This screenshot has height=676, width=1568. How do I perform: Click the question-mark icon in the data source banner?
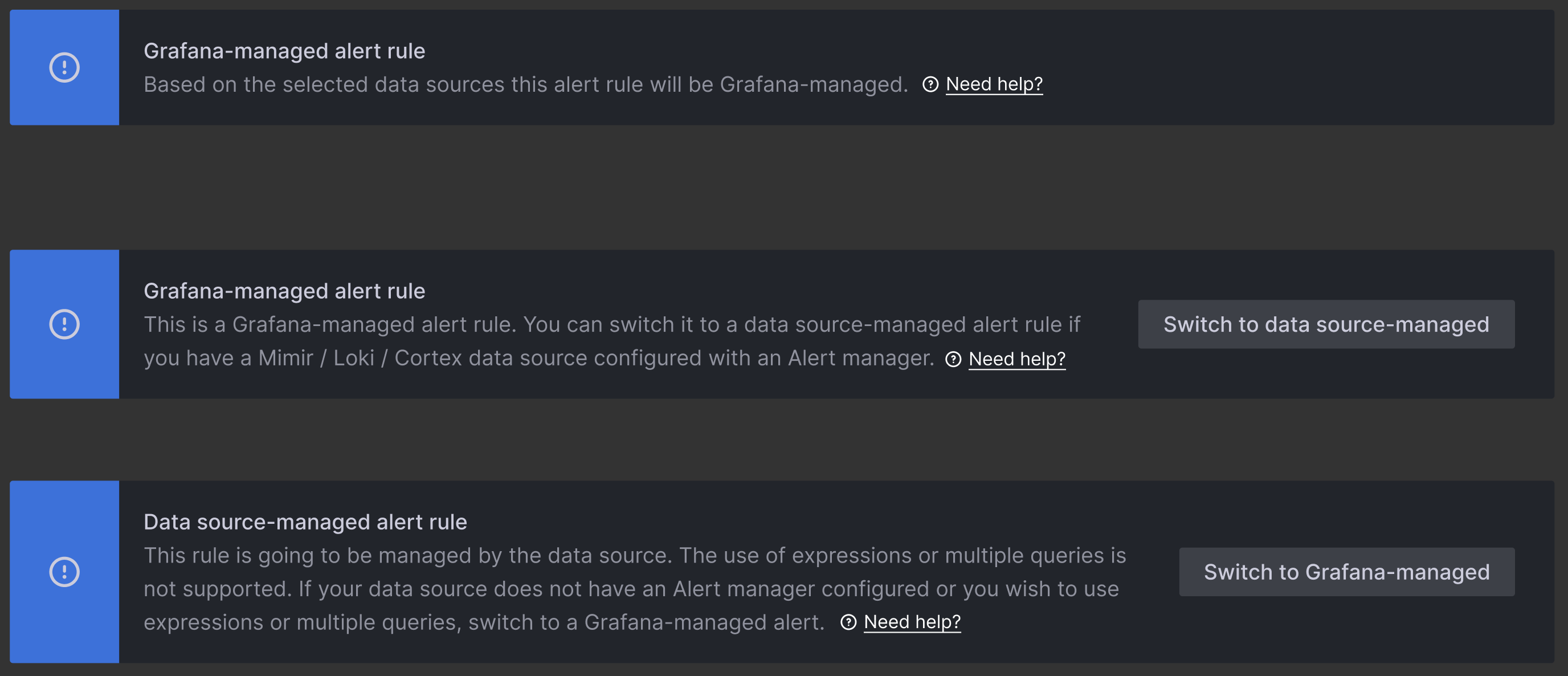click(850, 622)
